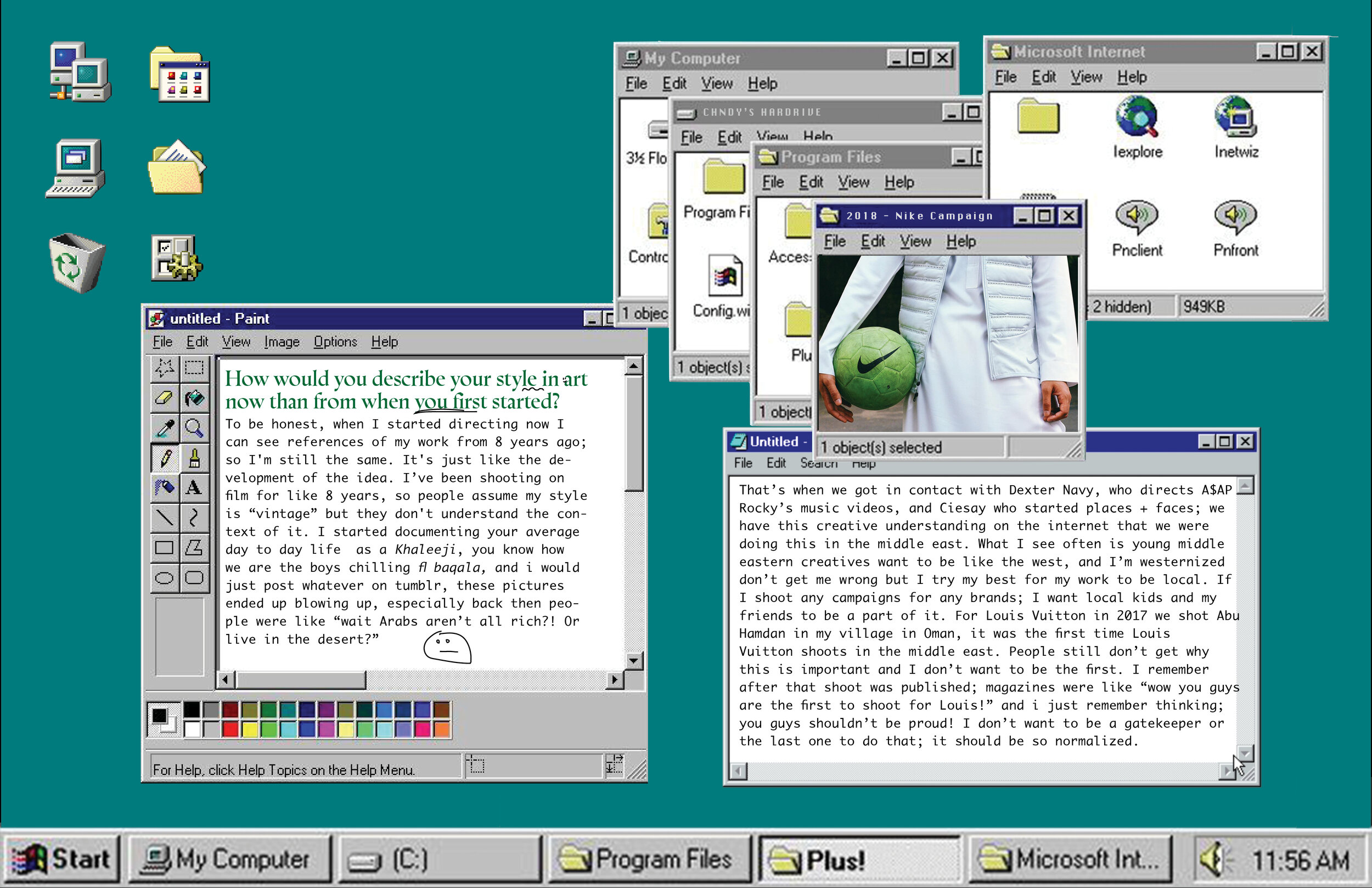Image resolution: width=1372 pixels, height=888 pixels.
Task: Switch to Plus! taskbar button
Action: (x=859, y=860)
